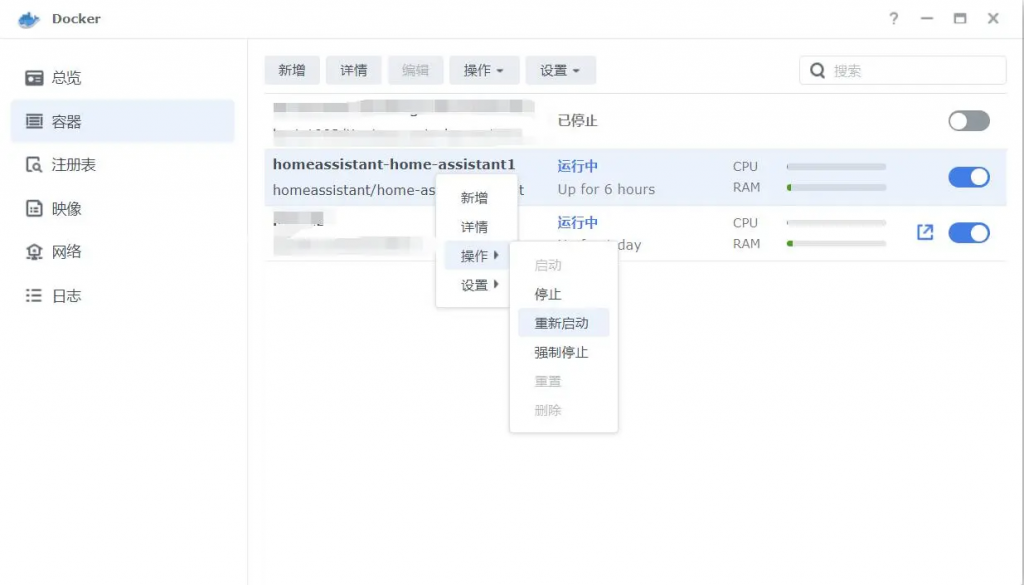The width and height of the screenshot is (1024, 585).
Task: Click the homeassistant container CPU usage bar
Action: (836, 167)
